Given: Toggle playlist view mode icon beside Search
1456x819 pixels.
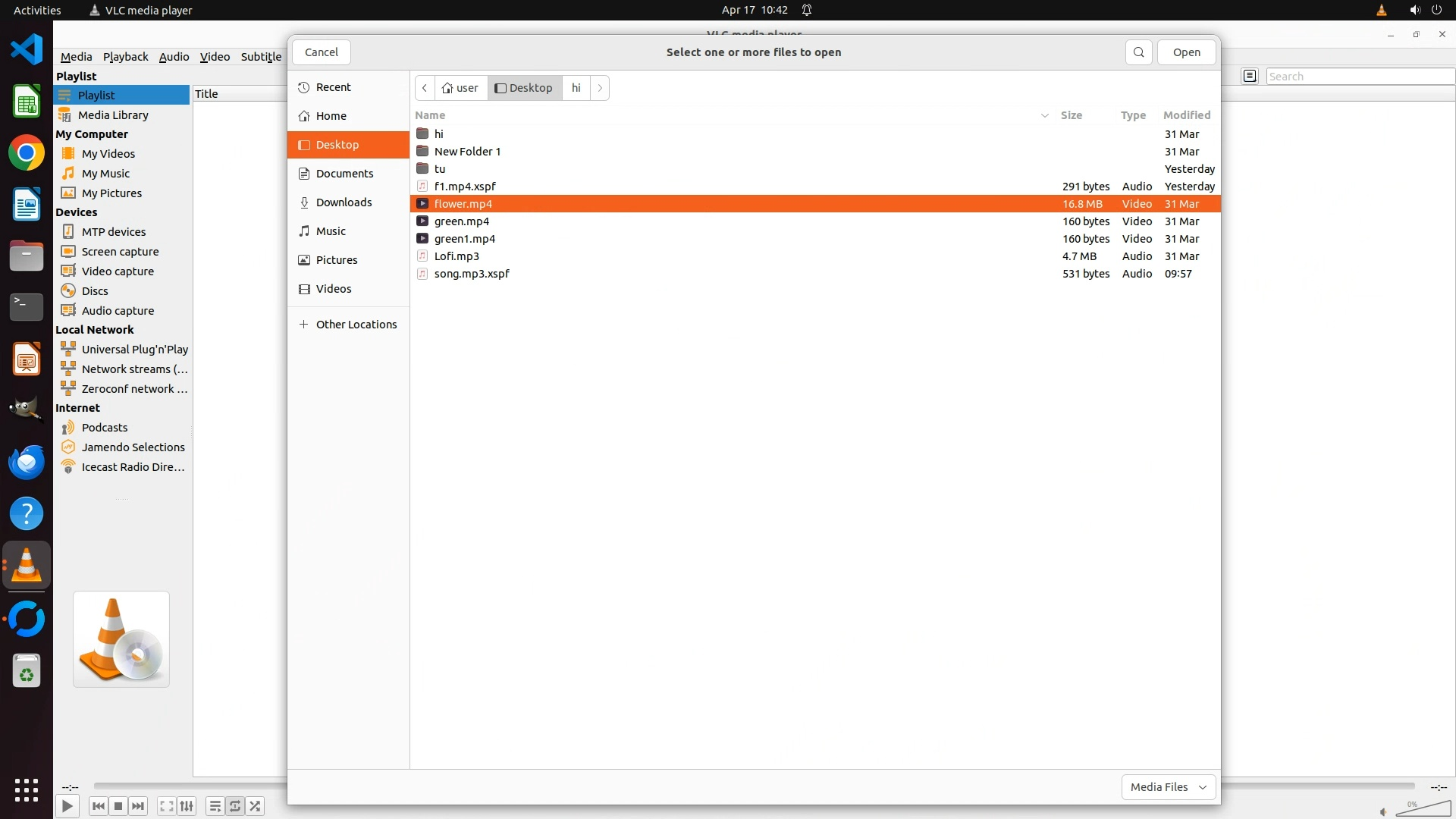Looking at the screenshot, I should click(x=1250, y=76).
